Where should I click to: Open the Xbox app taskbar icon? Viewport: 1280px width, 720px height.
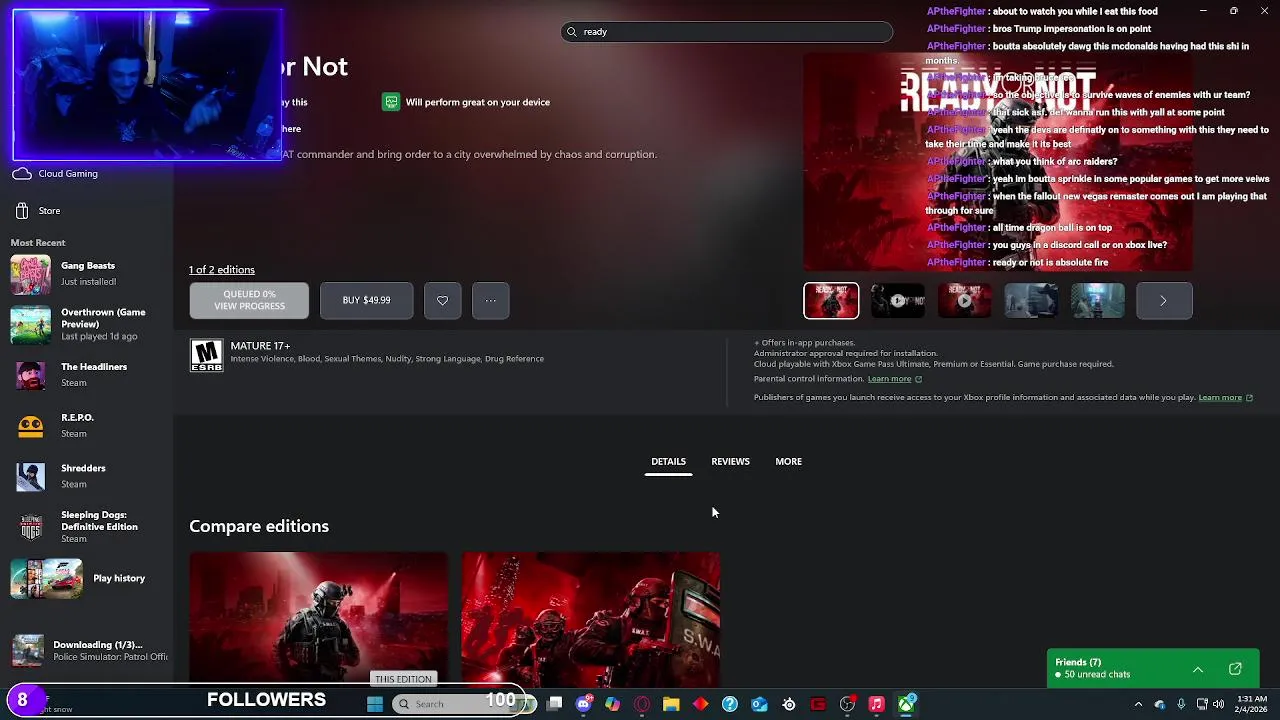(906, 704)
